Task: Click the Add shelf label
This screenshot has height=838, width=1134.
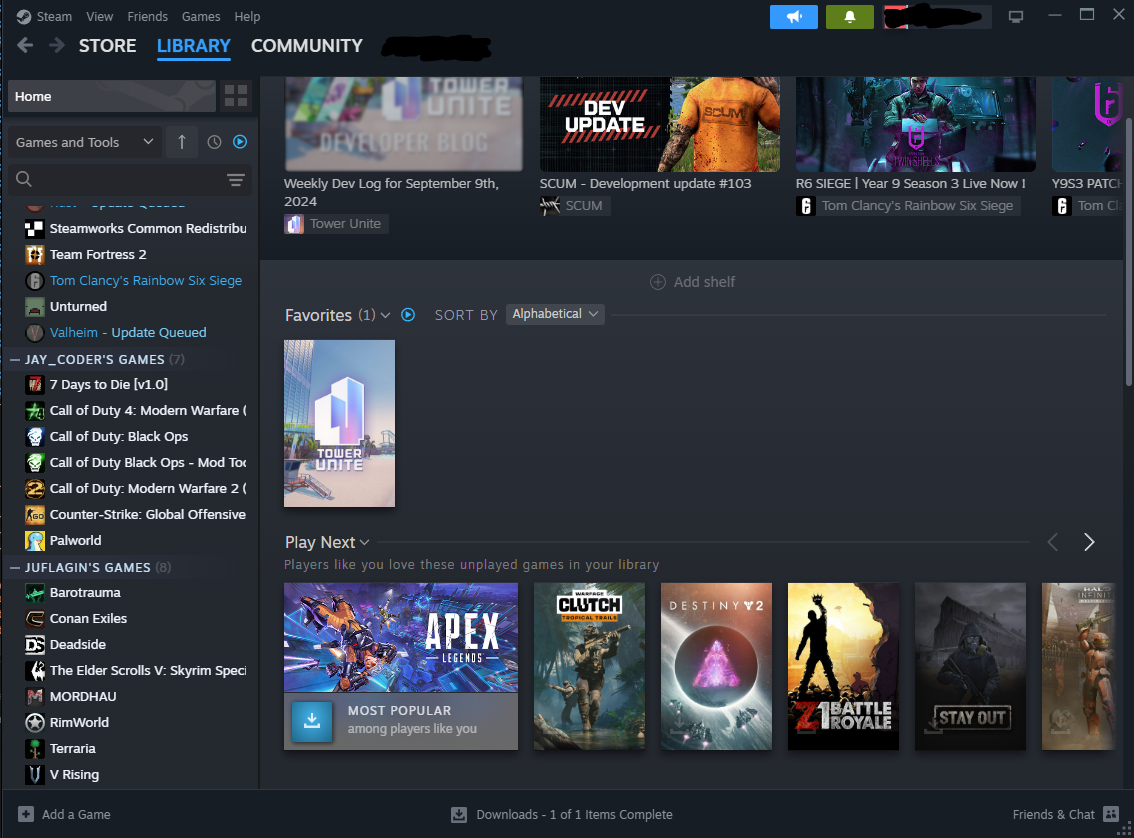Action: click(704, 282)
